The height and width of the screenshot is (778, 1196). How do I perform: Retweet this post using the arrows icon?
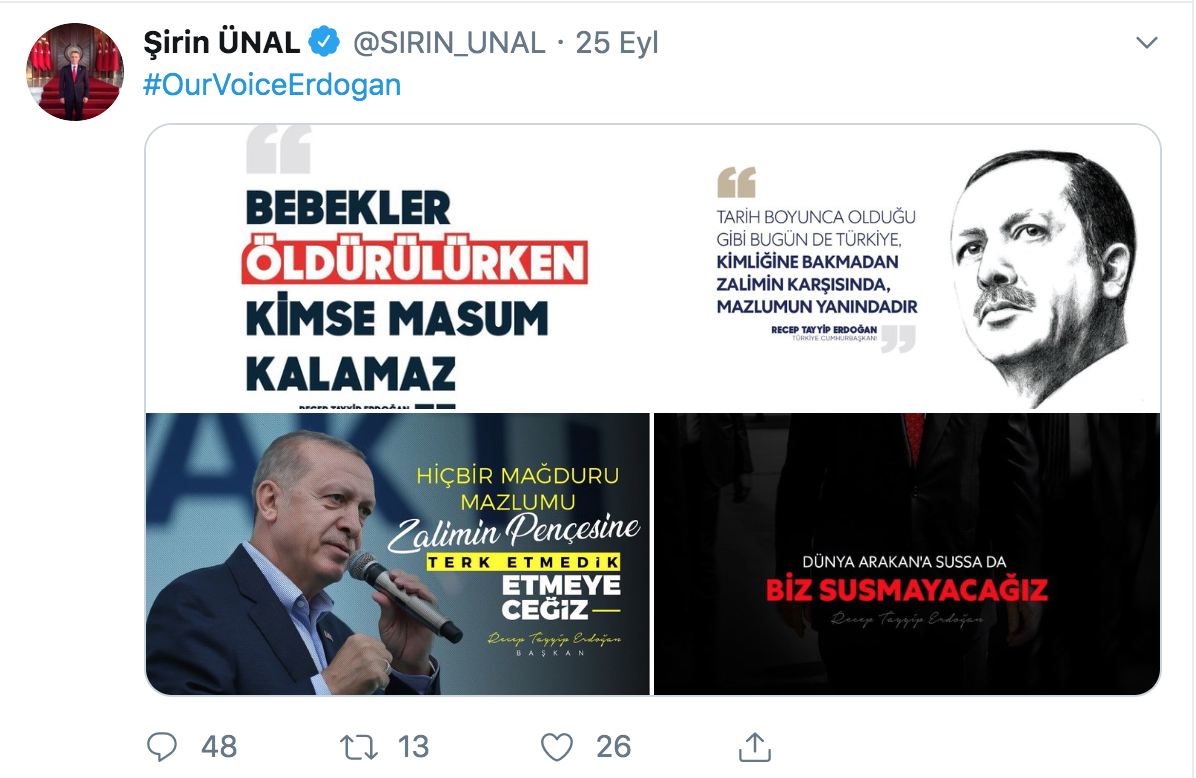pyautogui.click(x=358, y=747)
